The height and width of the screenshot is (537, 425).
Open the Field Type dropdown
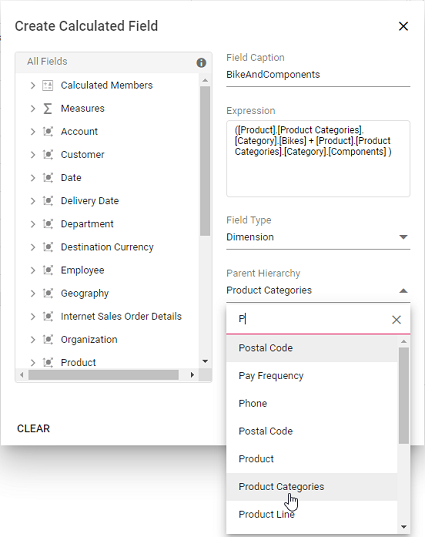coord(318,237)
